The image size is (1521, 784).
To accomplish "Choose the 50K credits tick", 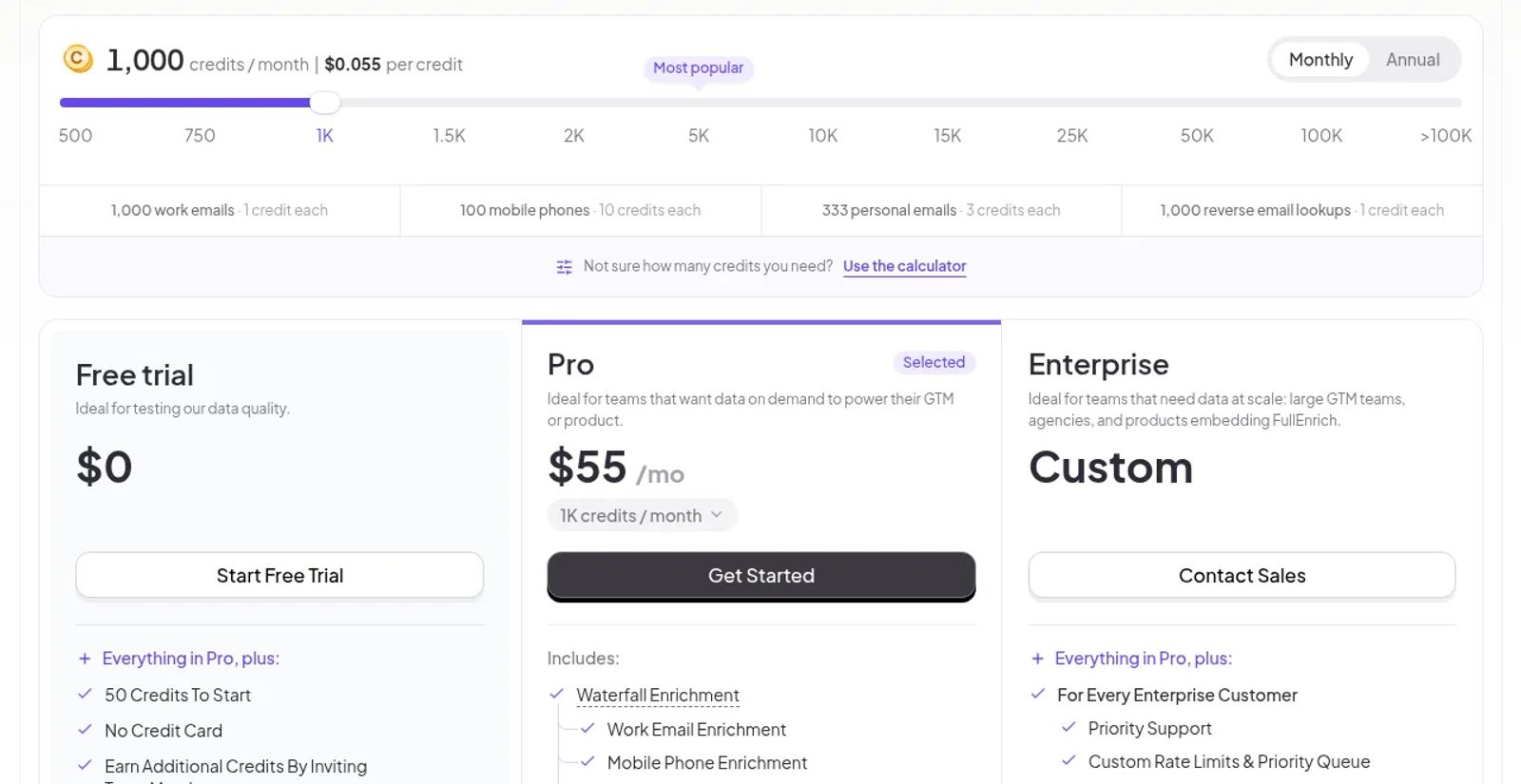I will click(1197, 136).
